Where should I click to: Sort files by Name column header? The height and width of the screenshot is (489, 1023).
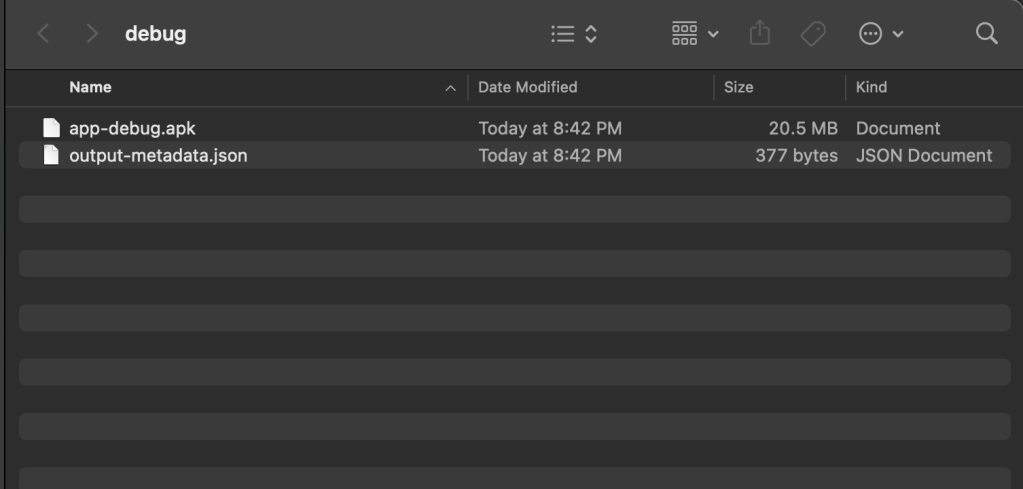point(90,87)
